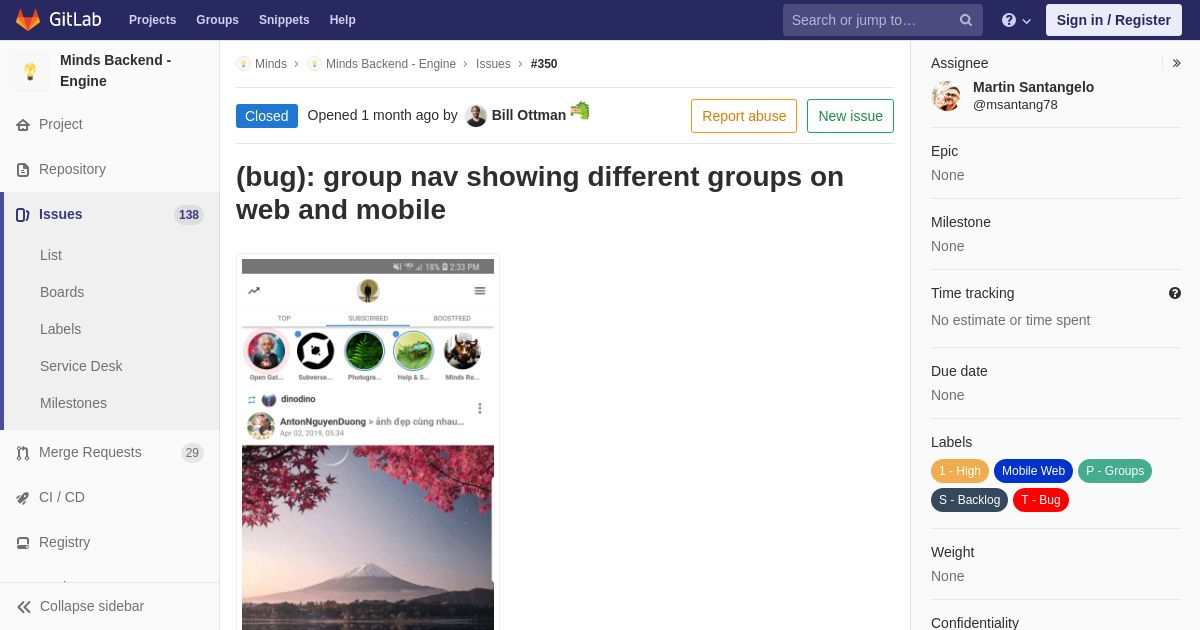Click the No estimate or time spent text
The image size is (1200, 630).
pos(1010,320)
